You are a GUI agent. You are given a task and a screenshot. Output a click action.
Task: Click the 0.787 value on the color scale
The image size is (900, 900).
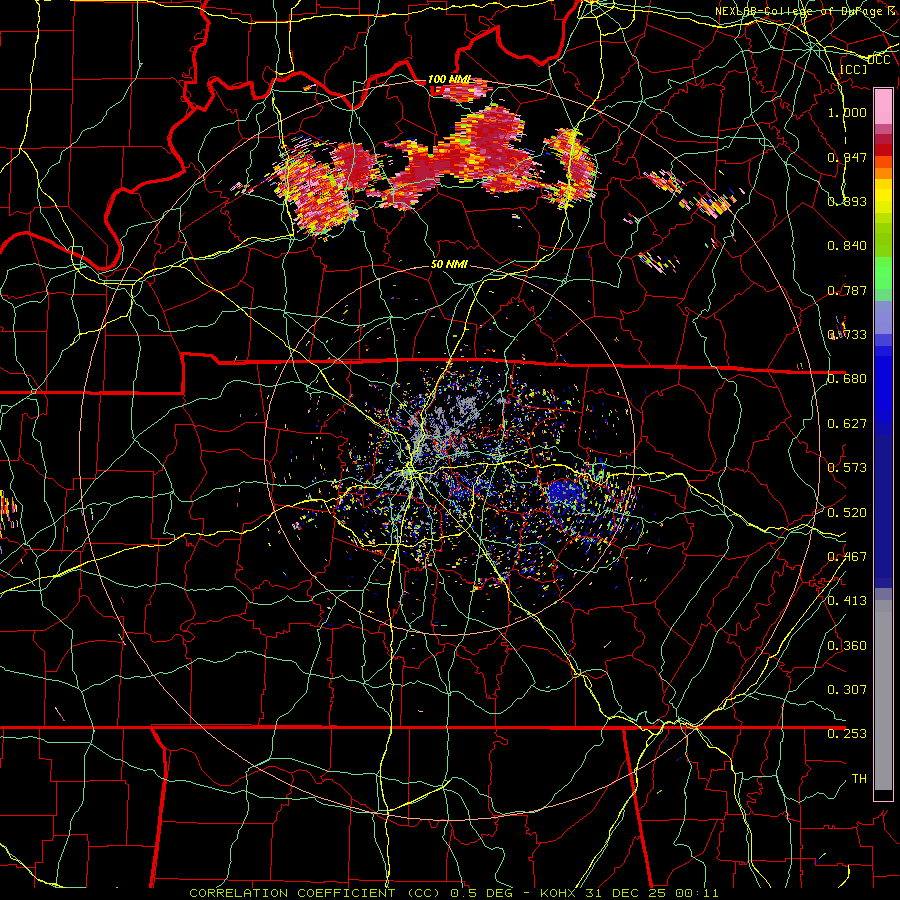click(x=847, y=290)
